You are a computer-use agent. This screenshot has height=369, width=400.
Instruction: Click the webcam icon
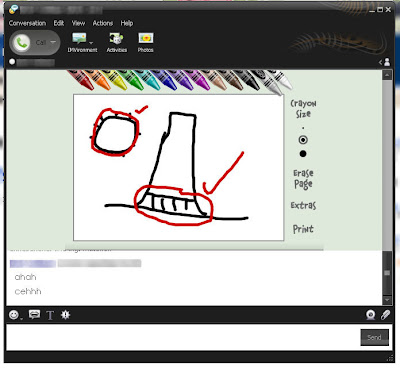[x=370, y=315]
